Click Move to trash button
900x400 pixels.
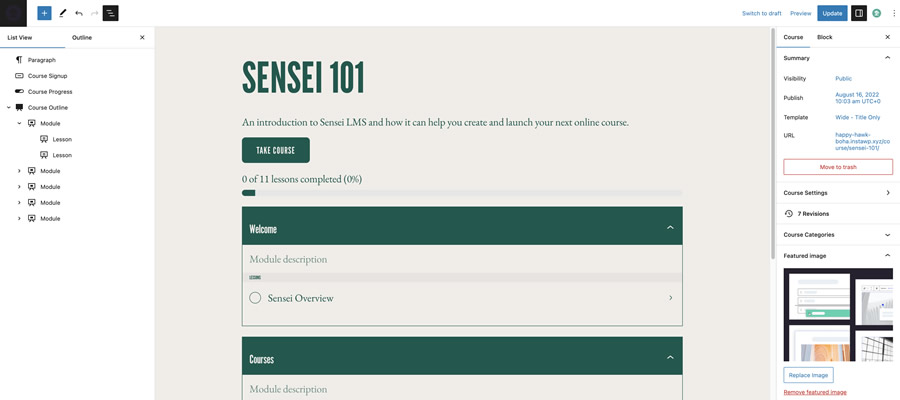[838, 167]
